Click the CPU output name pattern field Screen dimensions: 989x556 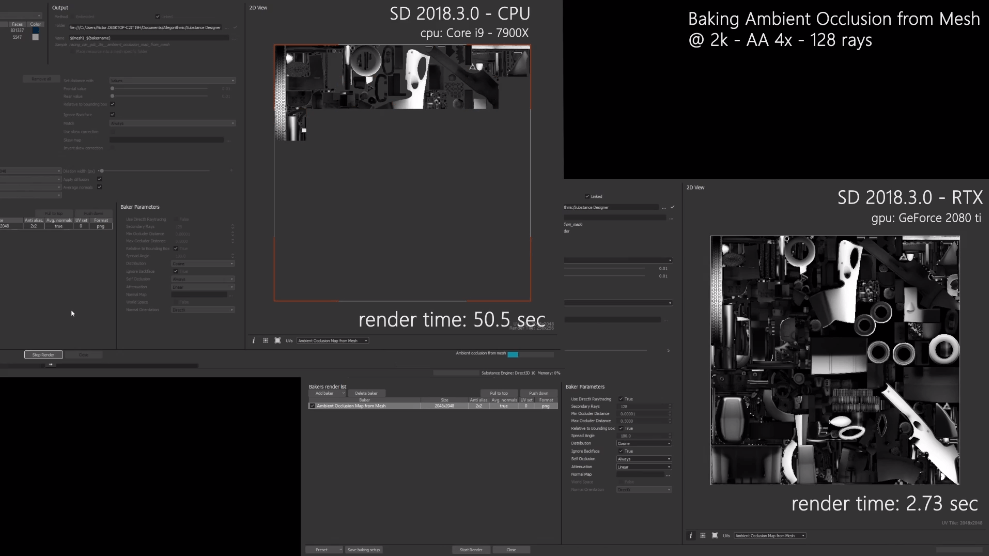pos(149,38)
